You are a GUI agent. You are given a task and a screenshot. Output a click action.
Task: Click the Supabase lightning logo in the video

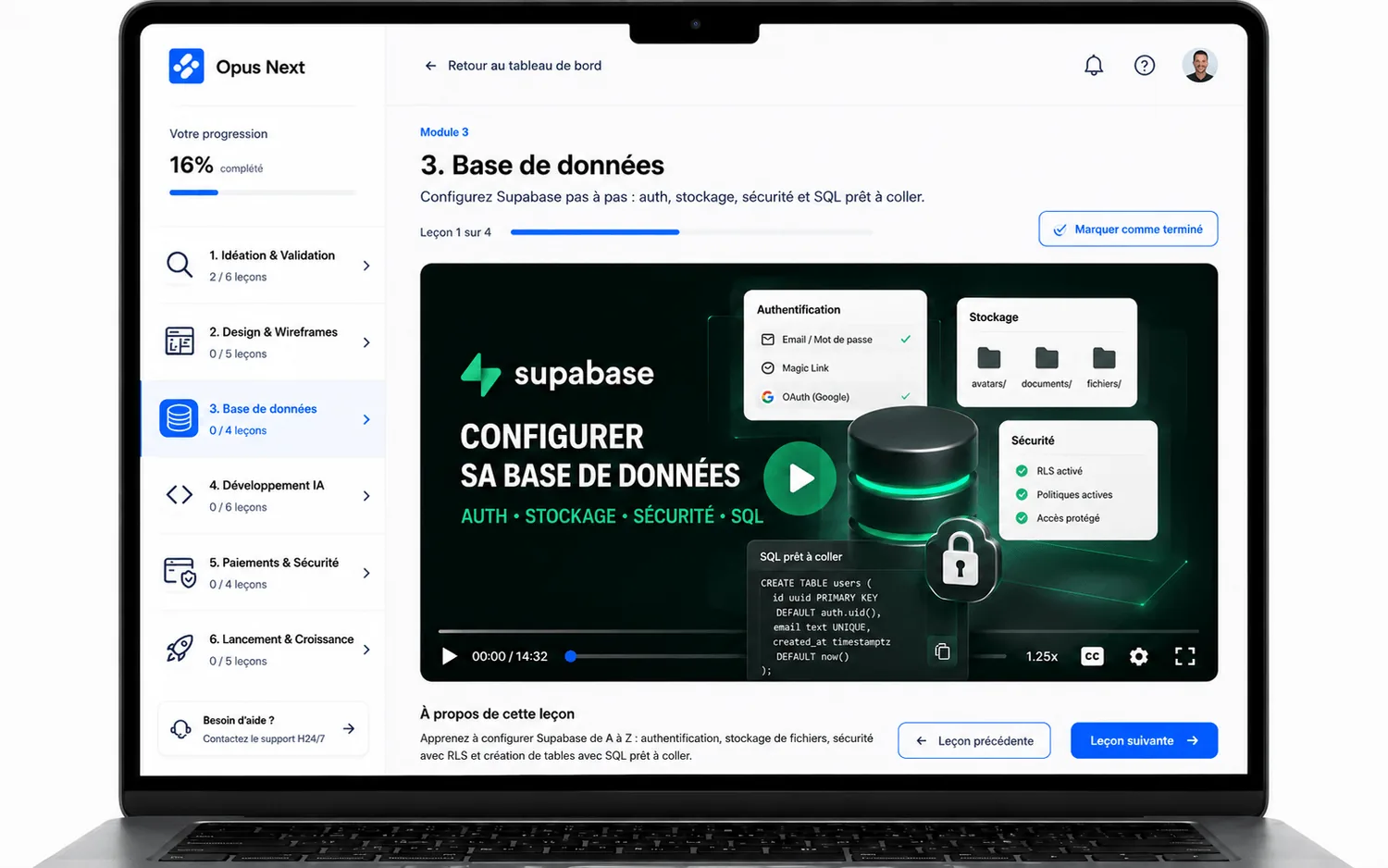click(481, 375)
